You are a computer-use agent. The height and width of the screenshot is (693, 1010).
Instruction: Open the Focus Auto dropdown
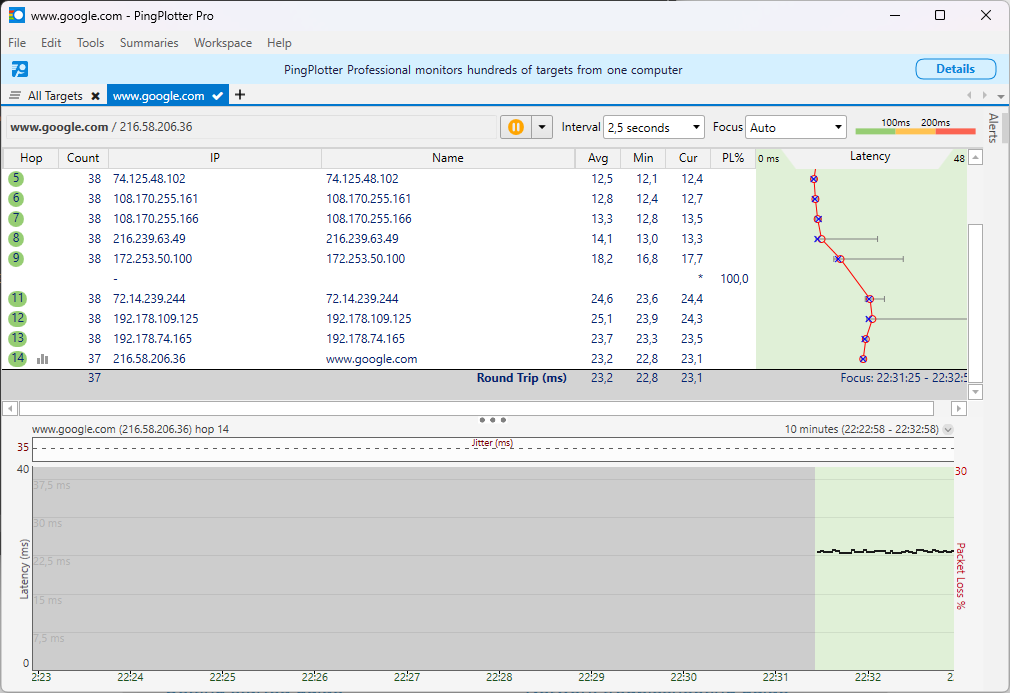(x=796, y=128)
